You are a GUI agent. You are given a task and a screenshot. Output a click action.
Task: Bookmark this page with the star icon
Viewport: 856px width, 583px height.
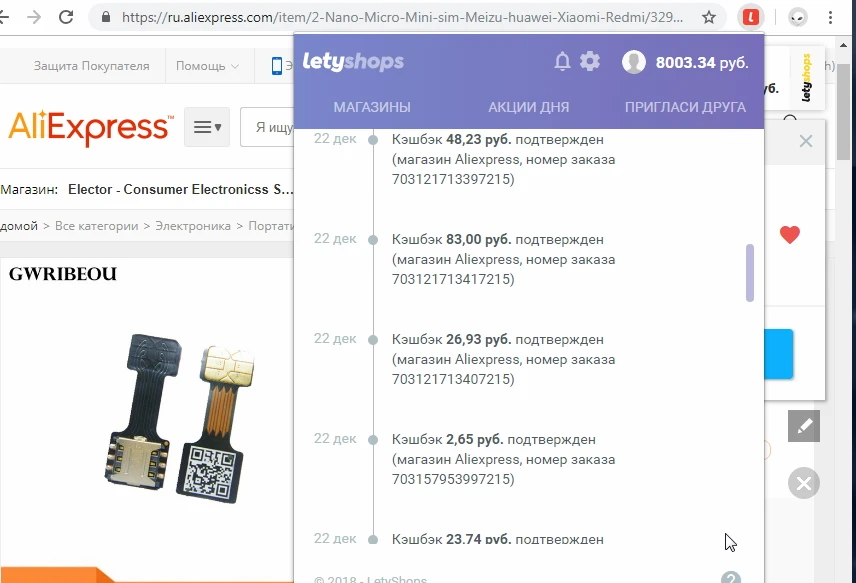coord(709,17)
